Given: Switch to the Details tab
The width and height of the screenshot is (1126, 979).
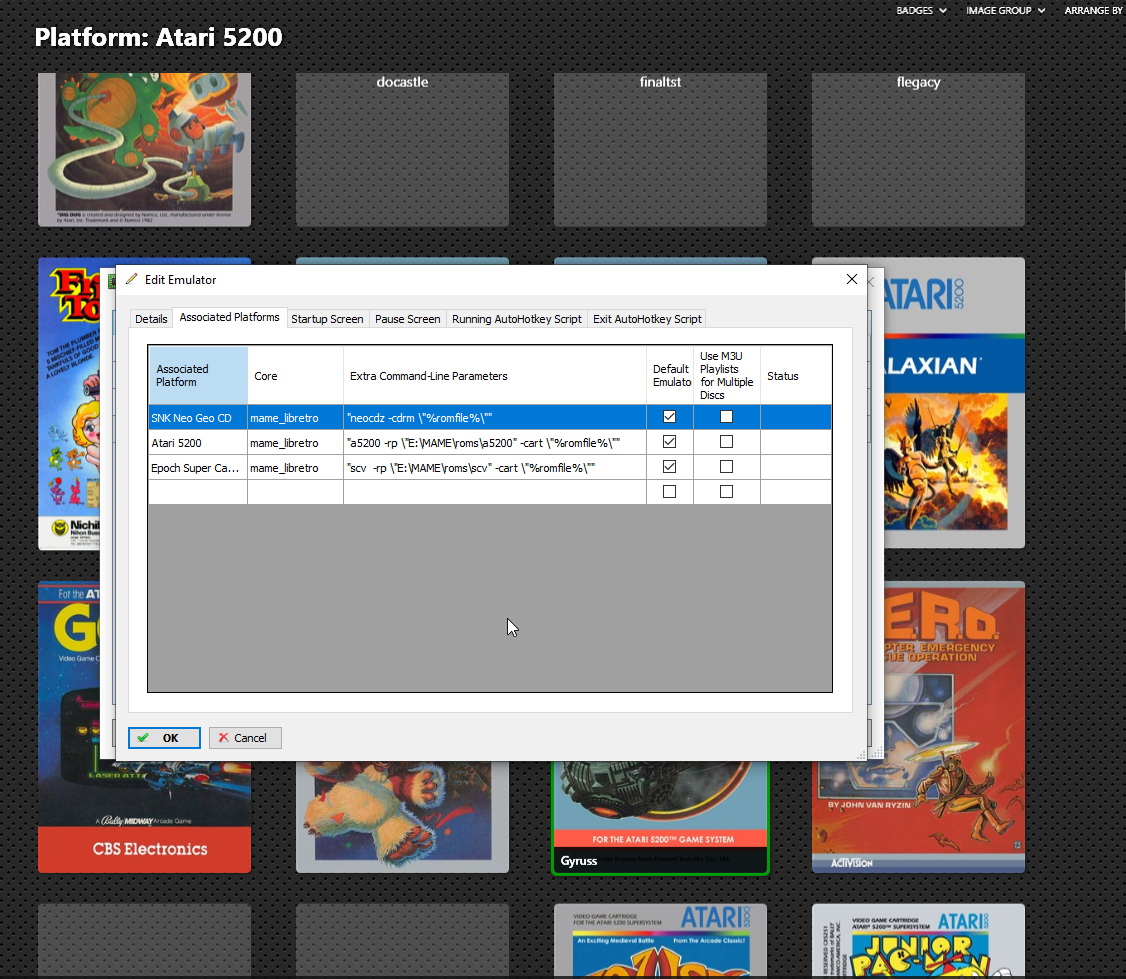Looking at the screenshot, I should [151, 319].
